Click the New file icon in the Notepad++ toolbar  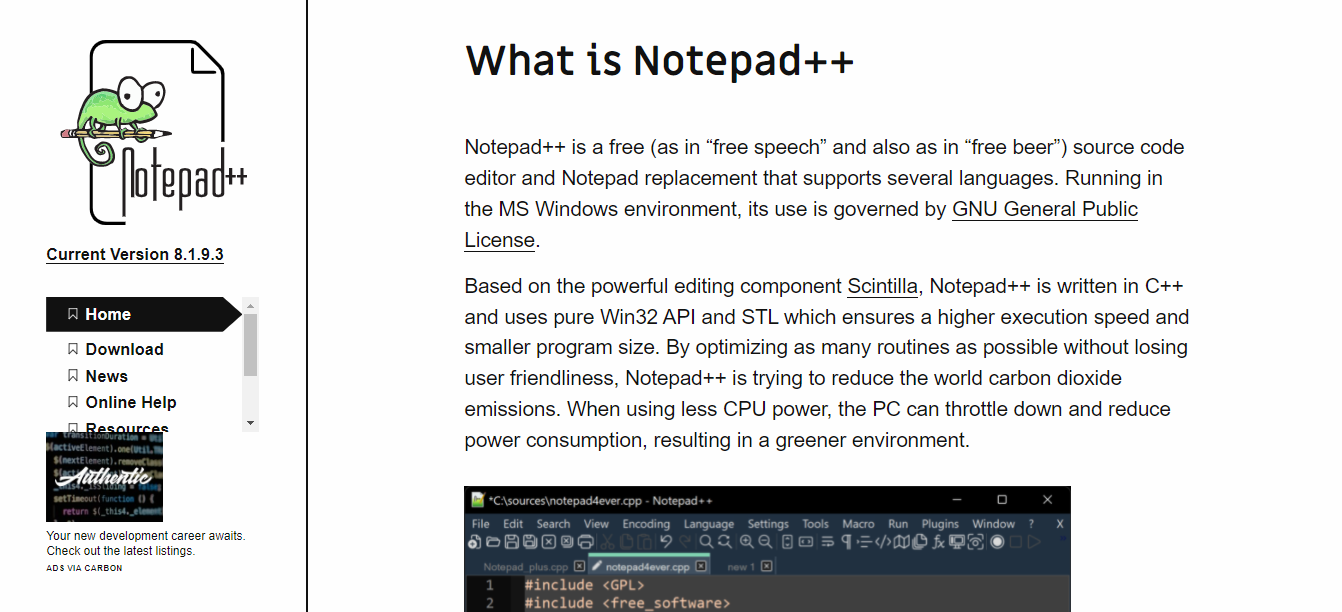474,542
